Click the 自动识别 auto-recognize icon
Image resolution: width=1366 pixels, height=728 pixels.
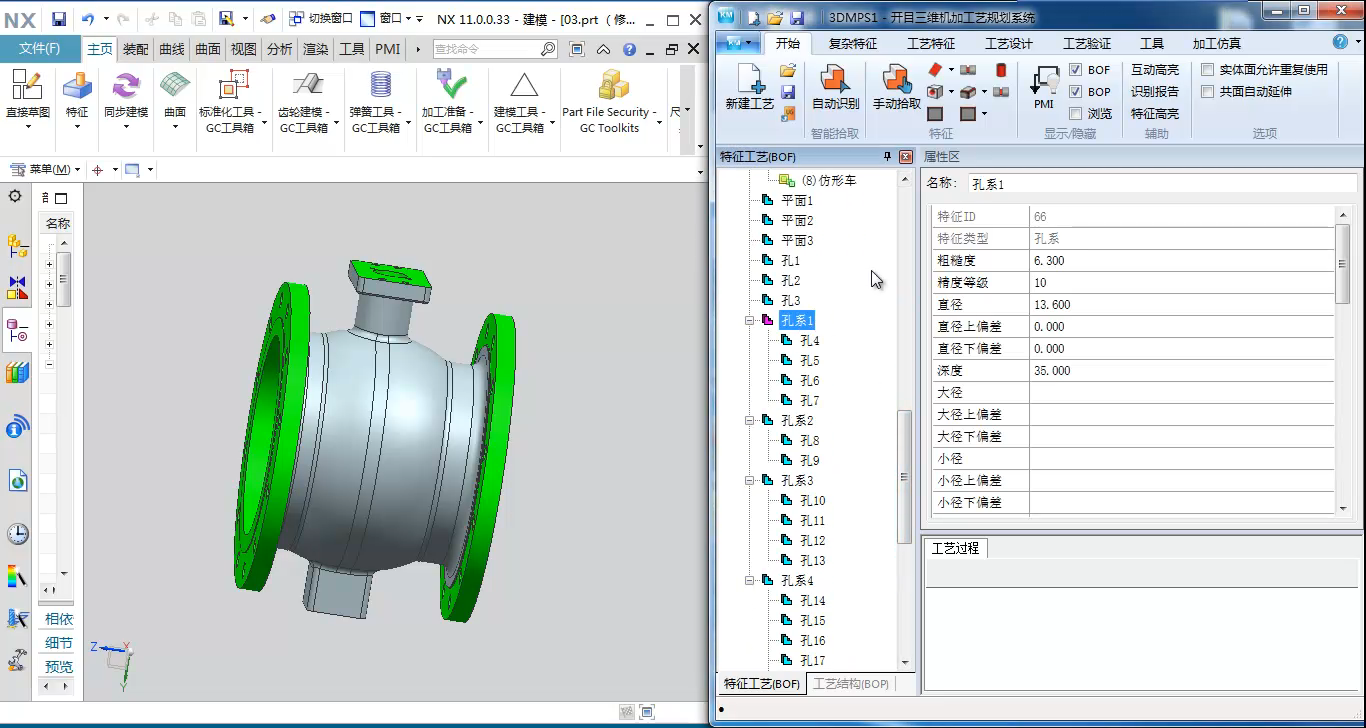coord(835,86)
